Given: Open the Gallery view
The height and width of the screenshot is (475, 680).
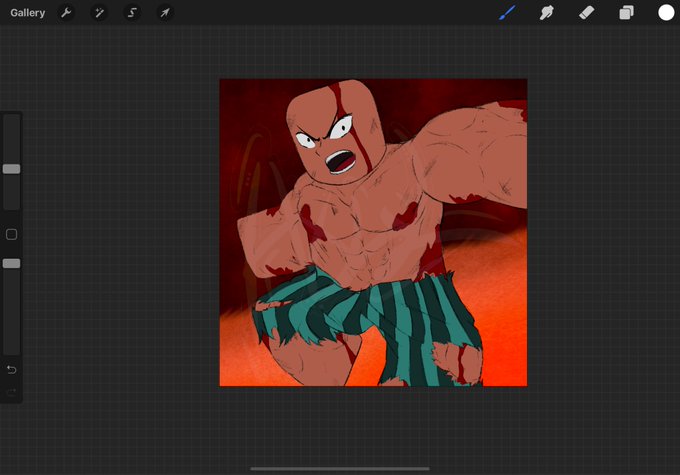Looking at the screenshot, I should pos(28,13).
